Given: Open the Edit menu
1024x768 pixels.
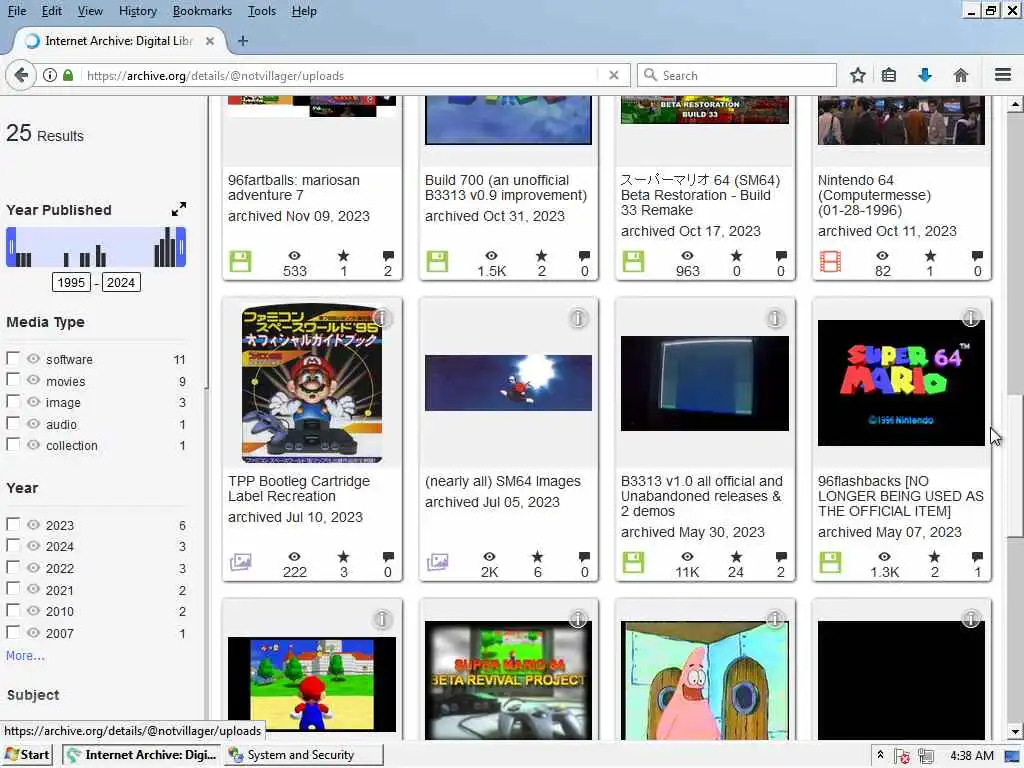Looking at the screenshot, I should tap(52, 11).
